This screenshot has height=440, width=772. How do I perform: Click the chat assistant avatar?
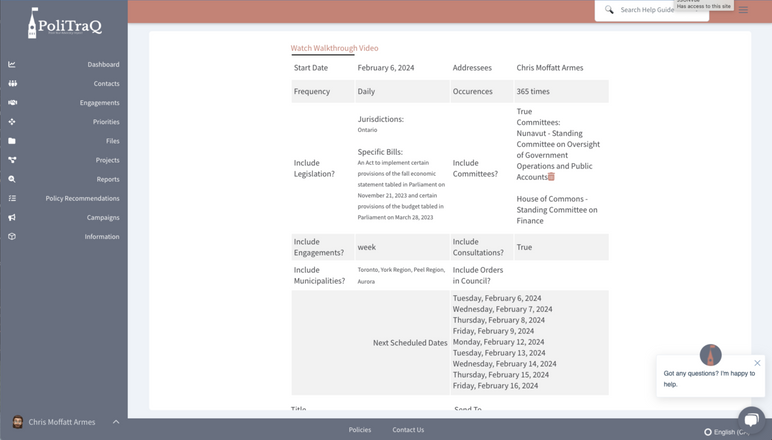tap(710, 355)
